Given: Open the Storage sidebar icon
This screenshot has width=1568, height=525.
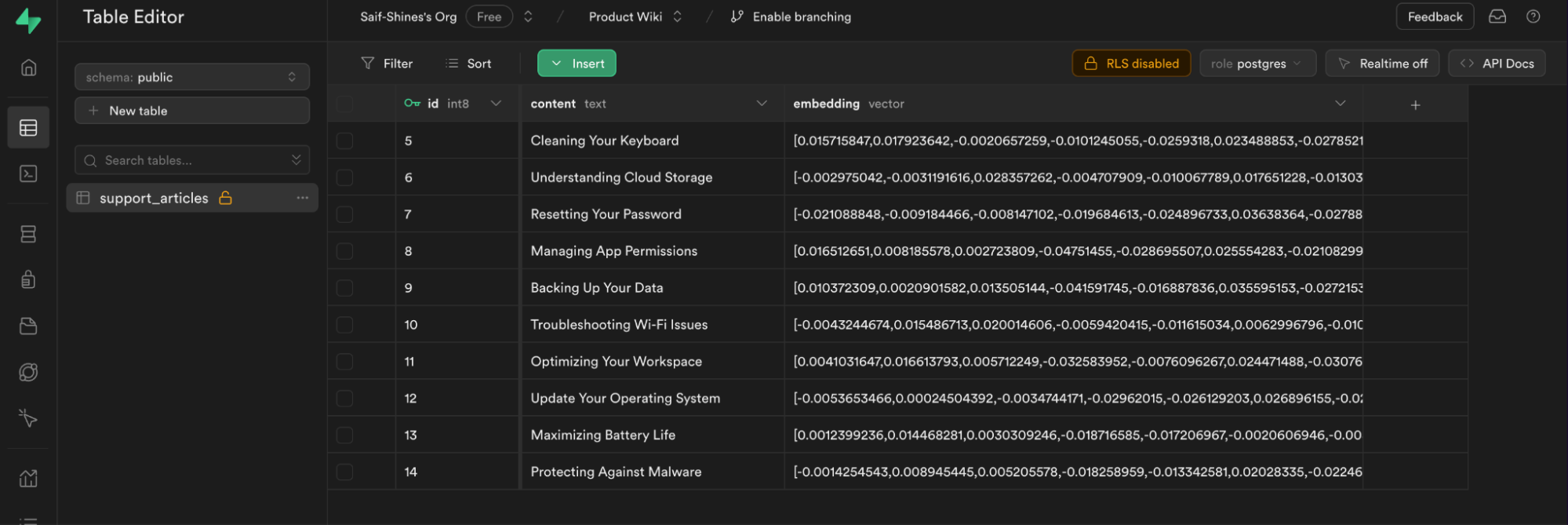Looking at the screenshot, I should coord(28,326).
